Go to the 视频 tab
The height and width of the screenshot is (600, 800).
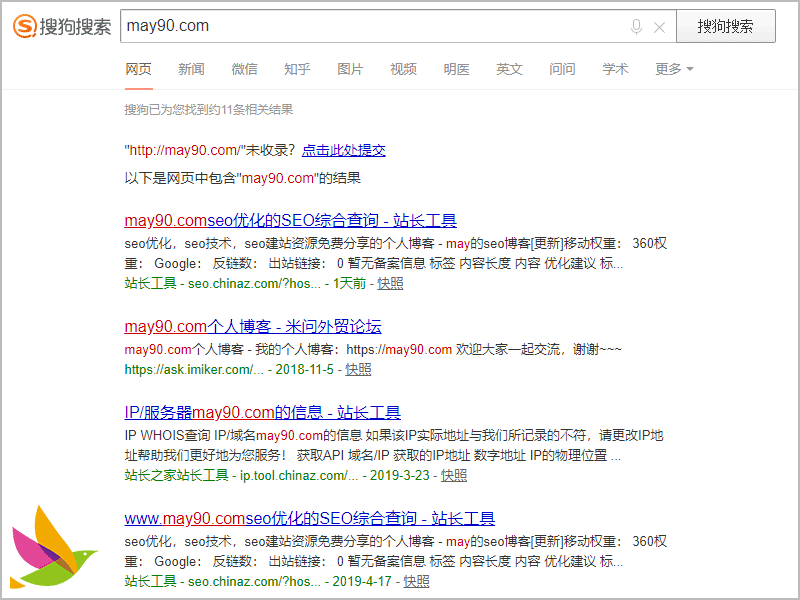click(x=404, y=69)
